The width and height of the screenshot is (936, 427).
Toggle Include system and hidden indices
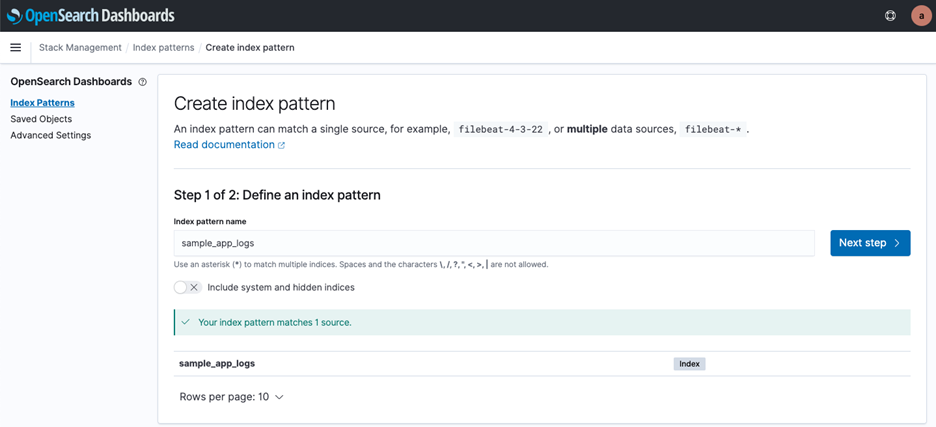point(187,287)
